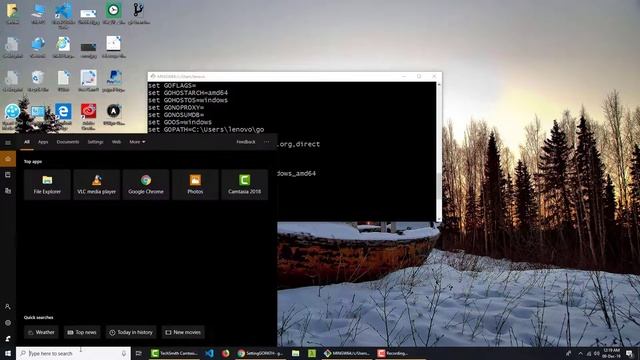Launch Camtasia 2018 from Top apps

pyautogui.click(x=244, y=184)
